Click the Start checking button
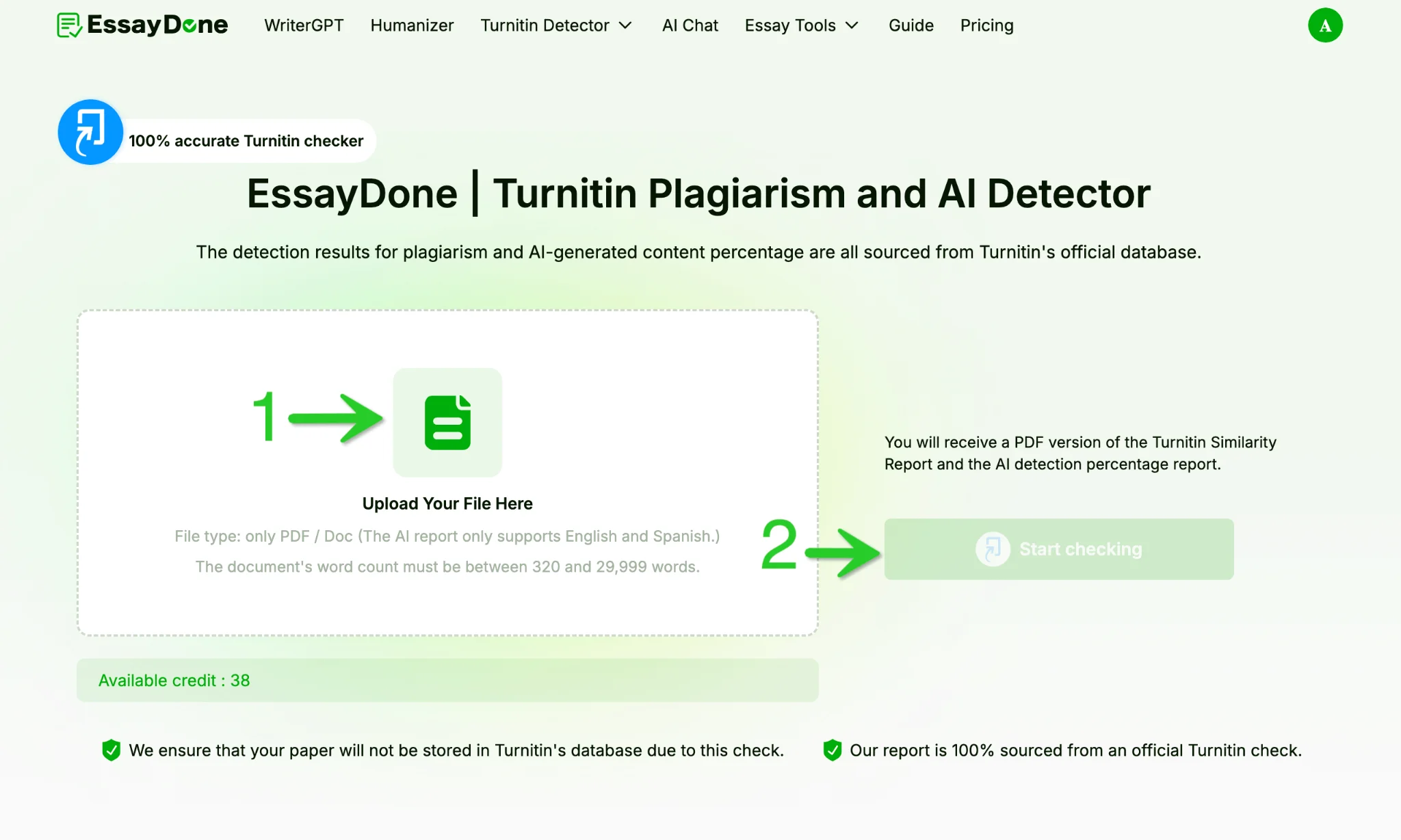The image size is (1401, 840). pyautogui.click(x=1059, y=548)
